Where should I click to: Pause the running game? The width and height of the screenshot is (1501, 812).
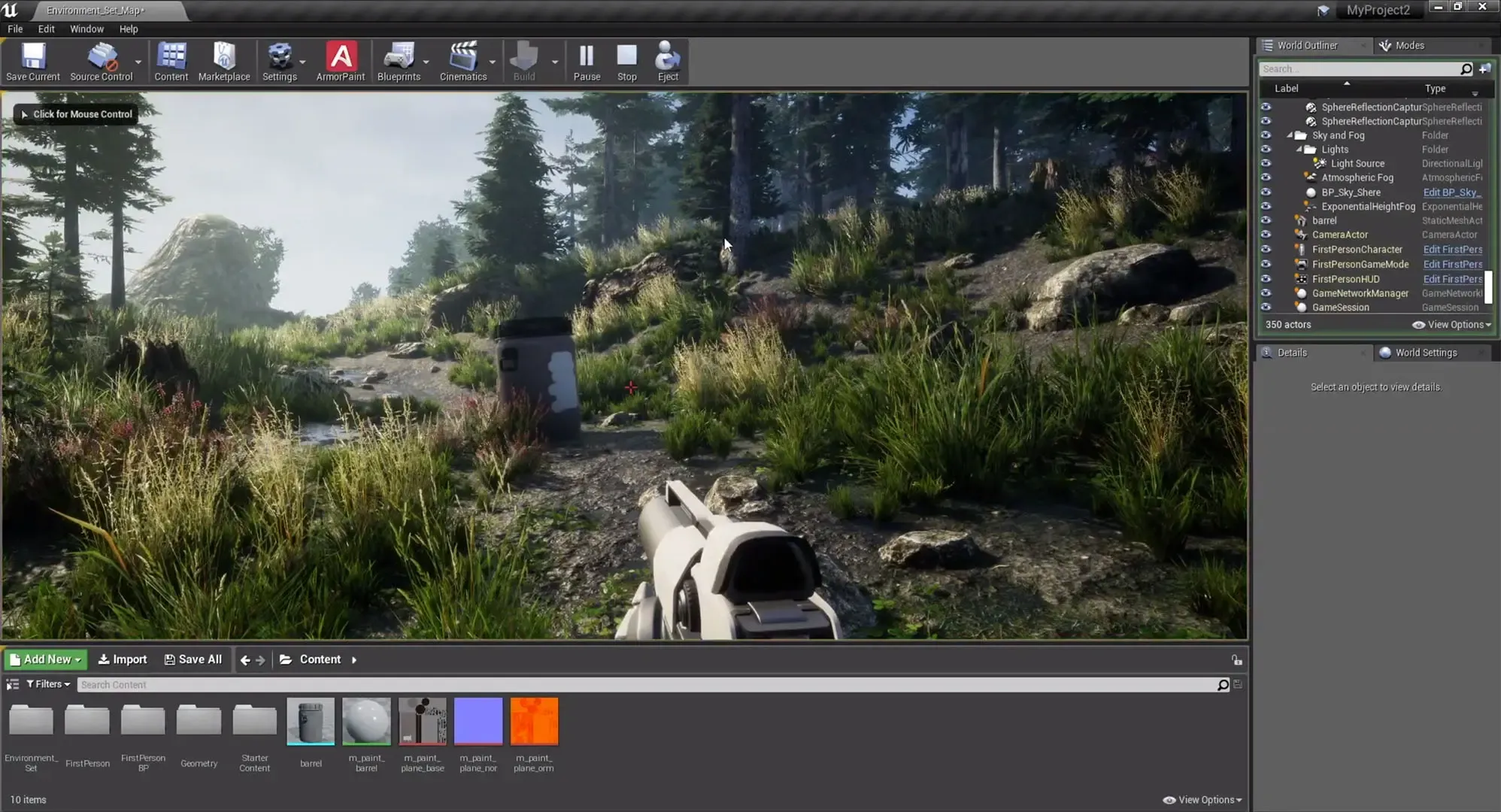point(586,60)
